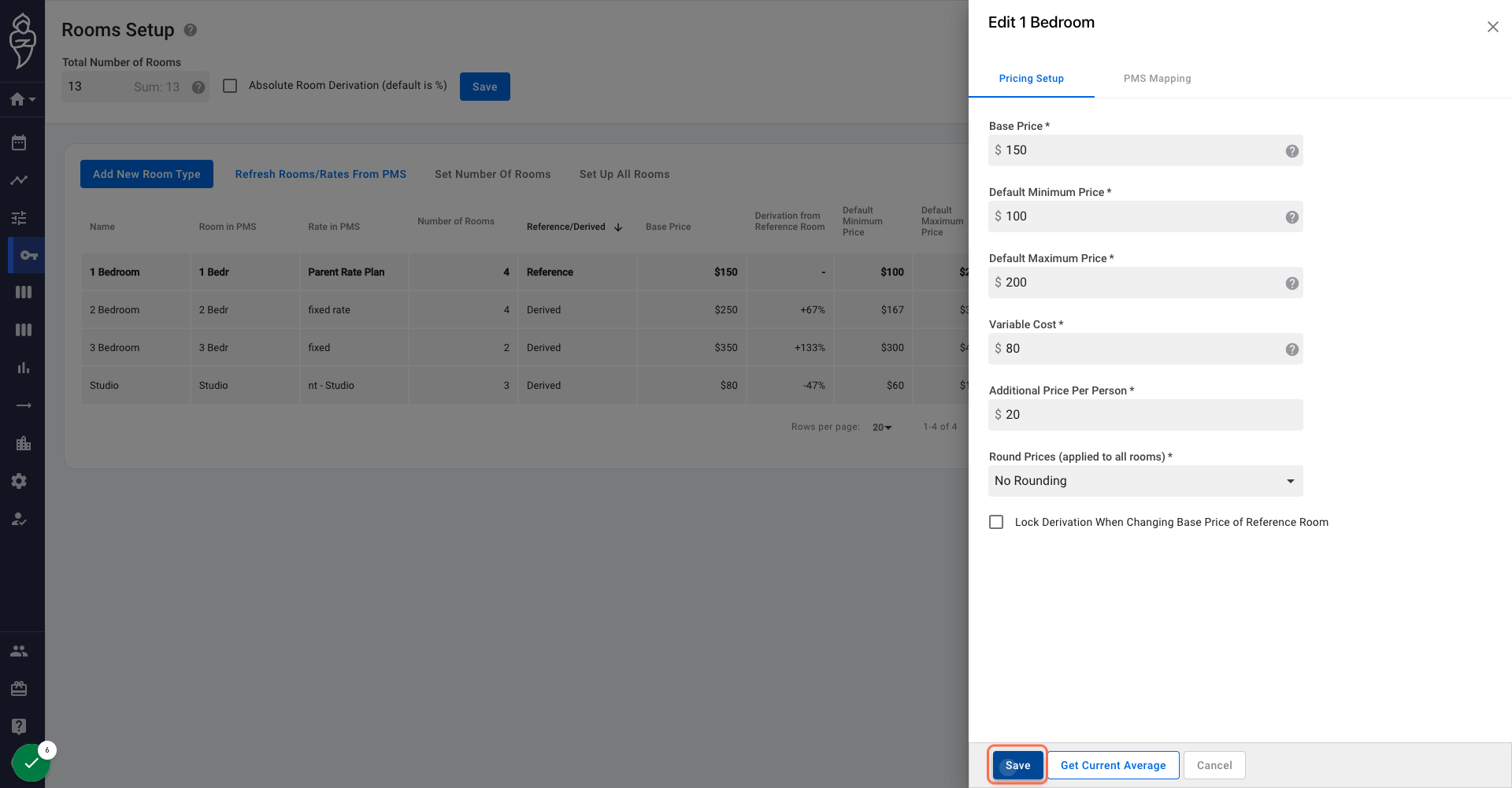Click Cancel button

pyautogui.click(x=1214, y=765)
